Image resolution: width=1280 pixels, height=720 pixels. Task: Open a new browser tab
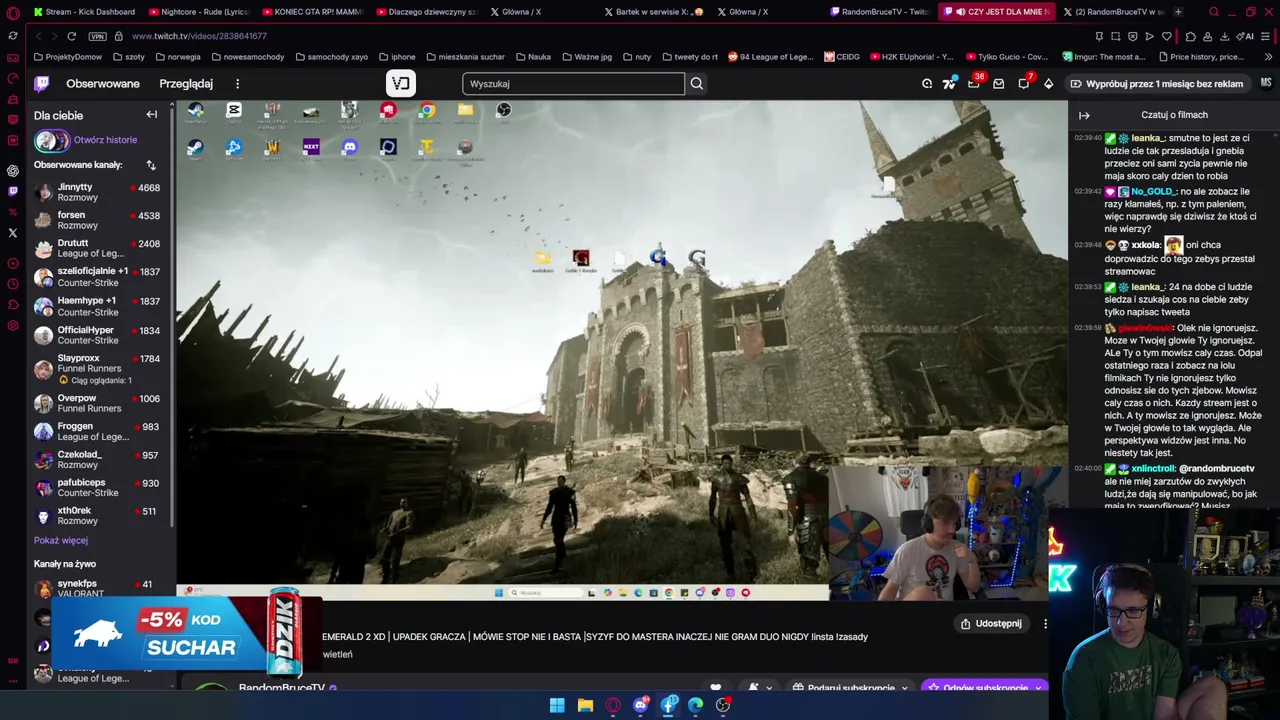(1177, 12)
